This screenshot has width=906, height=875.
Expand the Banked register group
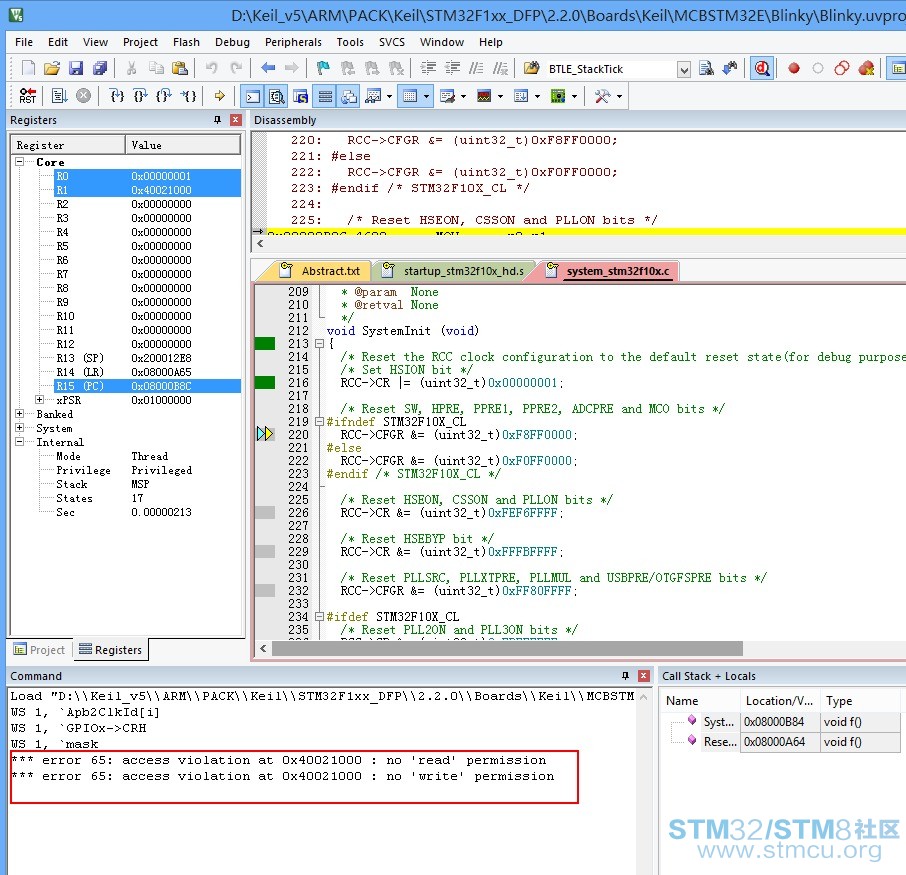click(x=20, y=413)
